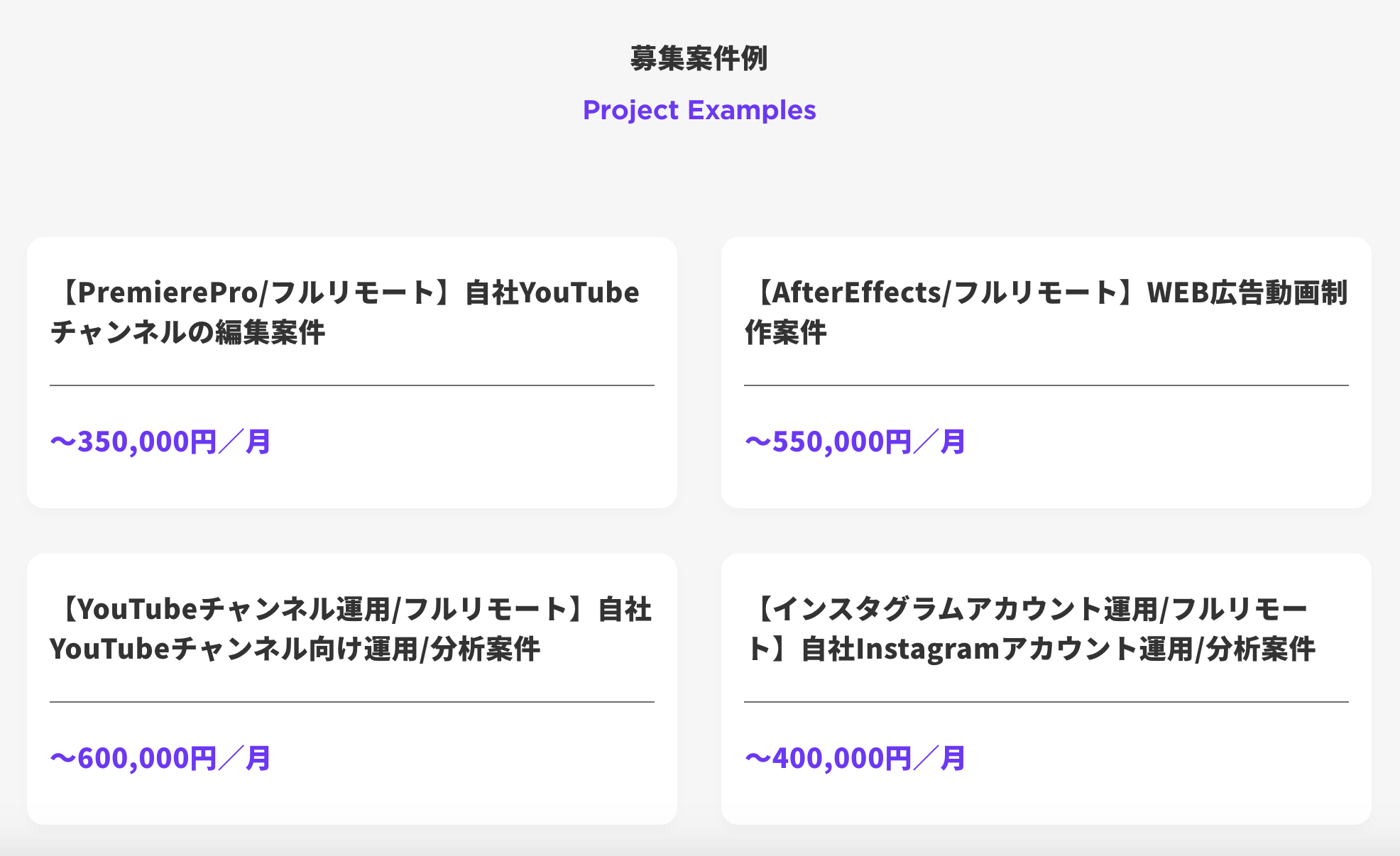
Task: Click 自社Instagramアカウント運用/分析案件 title line
Action: click(x=1058, y=649)
